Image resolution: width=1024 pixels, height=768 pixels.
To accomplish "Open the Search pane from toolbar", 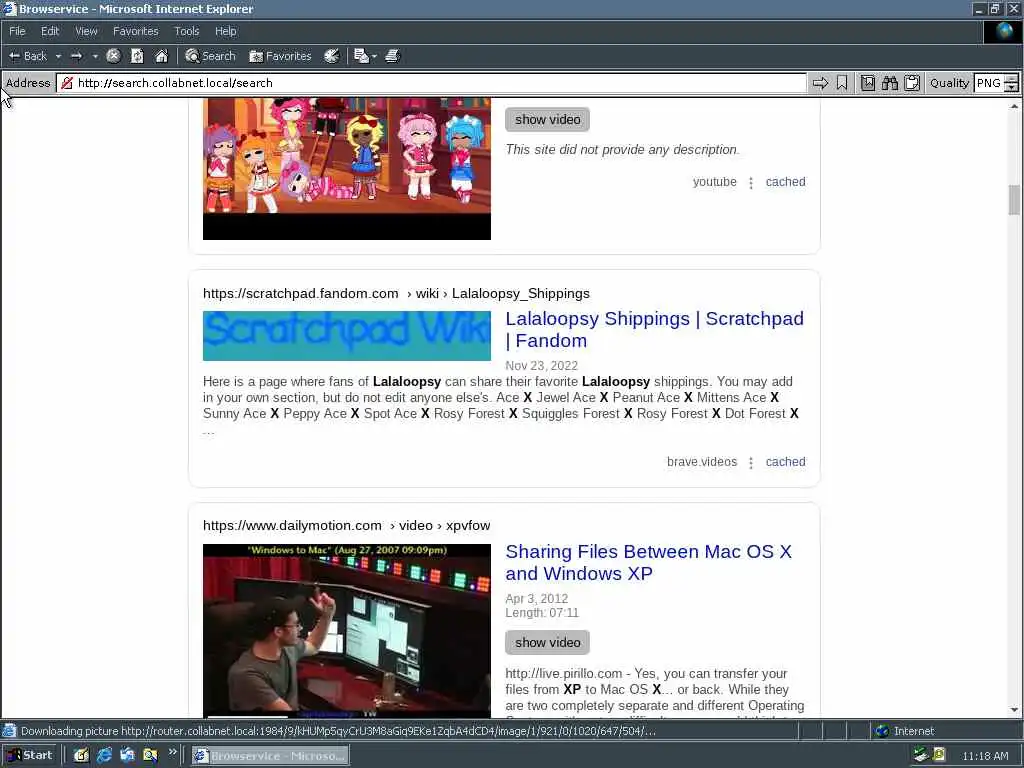I will [x=210, y=56].
